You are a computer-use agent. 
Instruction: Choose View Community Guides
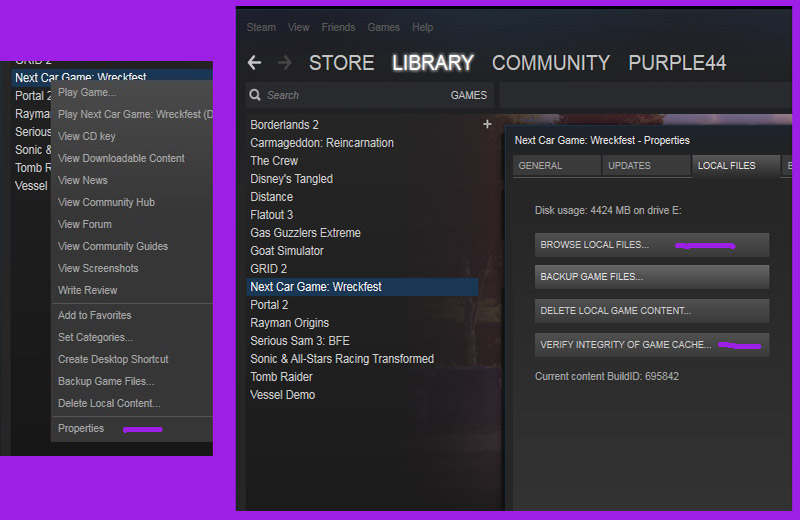[113, 246]
